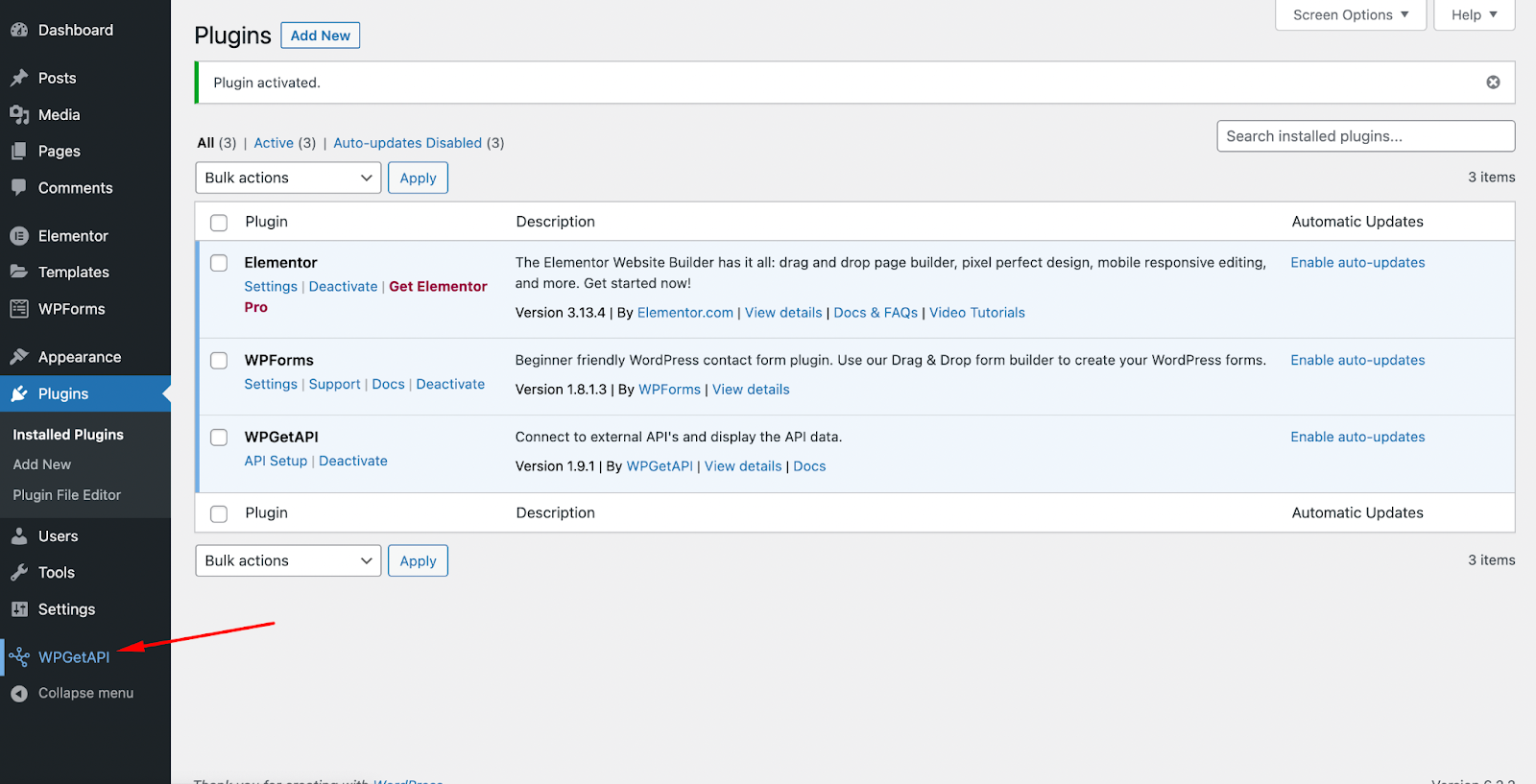Expand the Screen Options panel
This screenshot has height=784, width=1536.
pos(1351,15)
